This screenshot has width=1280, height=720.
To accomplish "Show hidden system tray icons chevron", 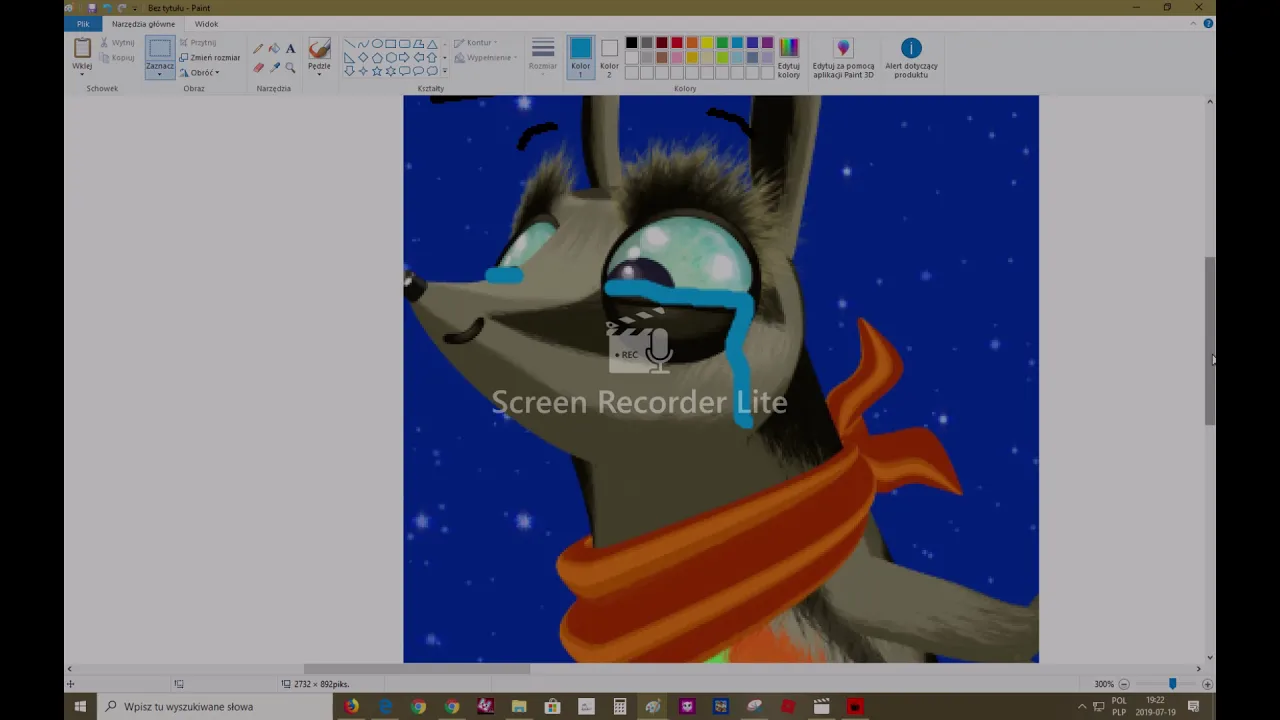I will 1082,707.
